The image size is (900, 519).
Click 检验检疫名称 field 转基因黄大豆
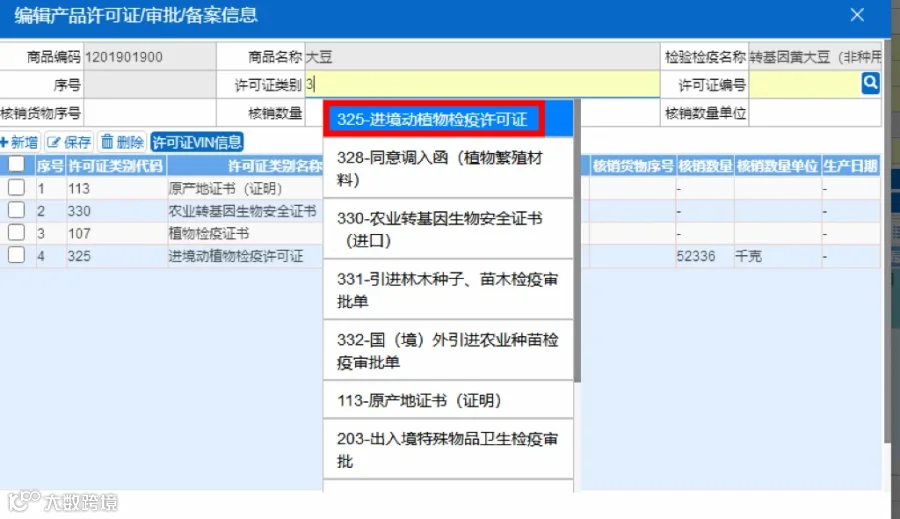coord(814,56)
